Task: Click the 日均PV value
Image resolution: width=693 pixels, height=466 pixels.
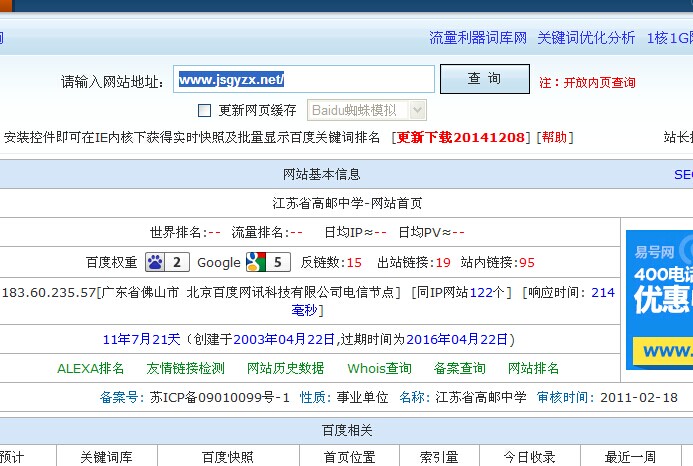Action: click(x=458, y=233)
